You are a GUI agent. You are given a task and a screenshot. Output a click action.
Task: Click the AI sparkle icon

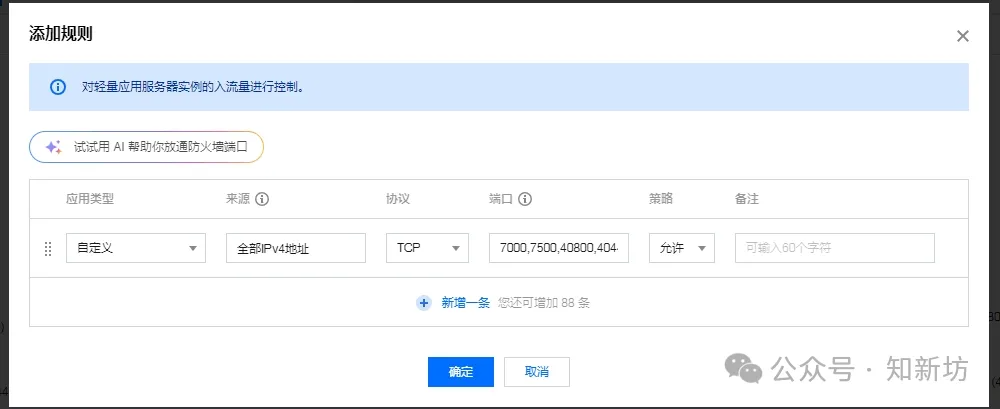(x=54, y=147)
